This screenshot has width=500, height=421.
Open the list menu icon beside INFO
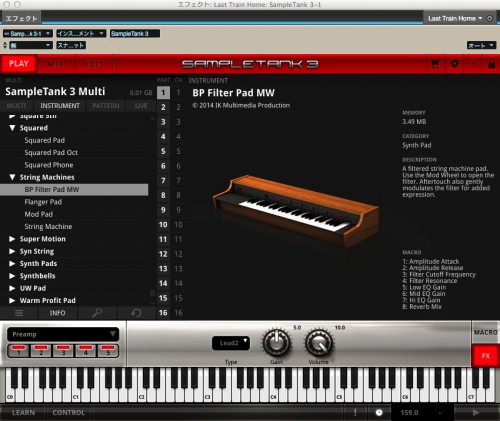19,313
